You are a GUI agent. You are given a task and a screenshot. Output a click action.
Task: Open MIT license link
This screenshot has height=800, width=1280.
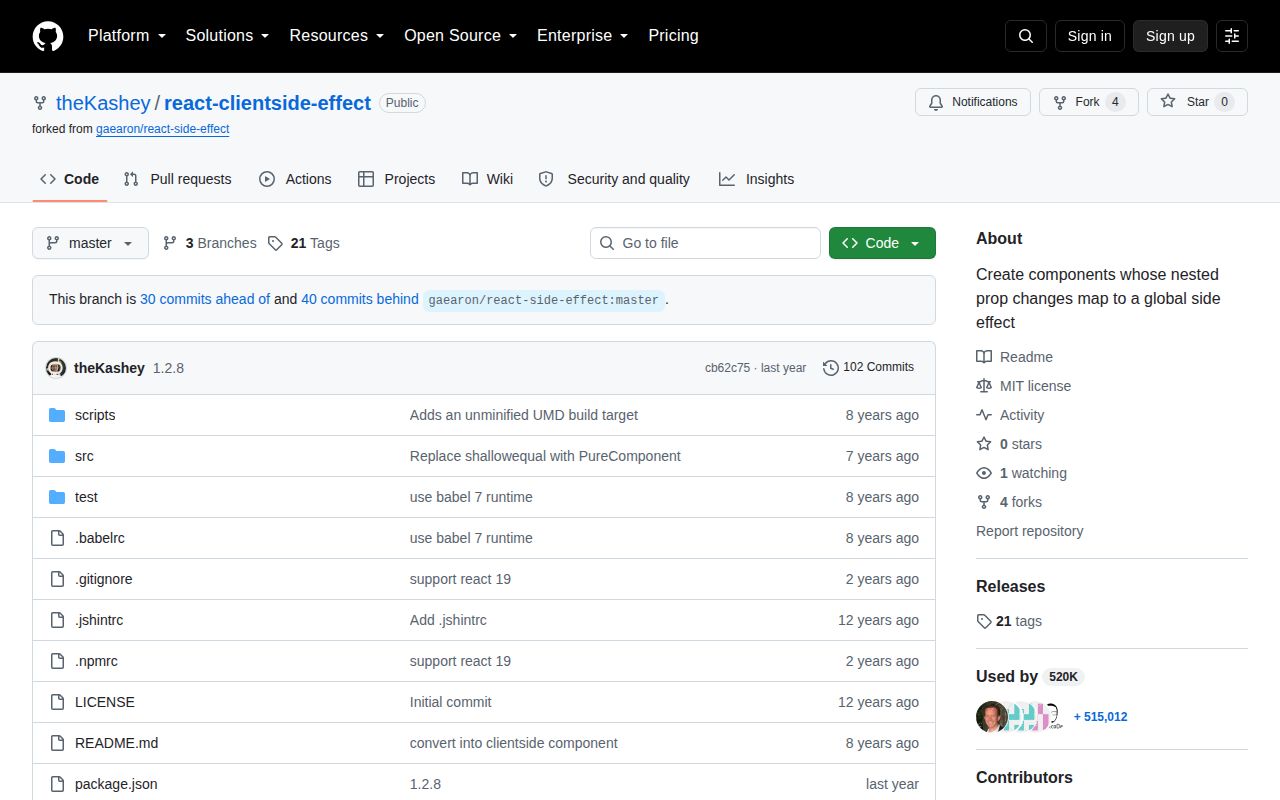(1023, 386)
